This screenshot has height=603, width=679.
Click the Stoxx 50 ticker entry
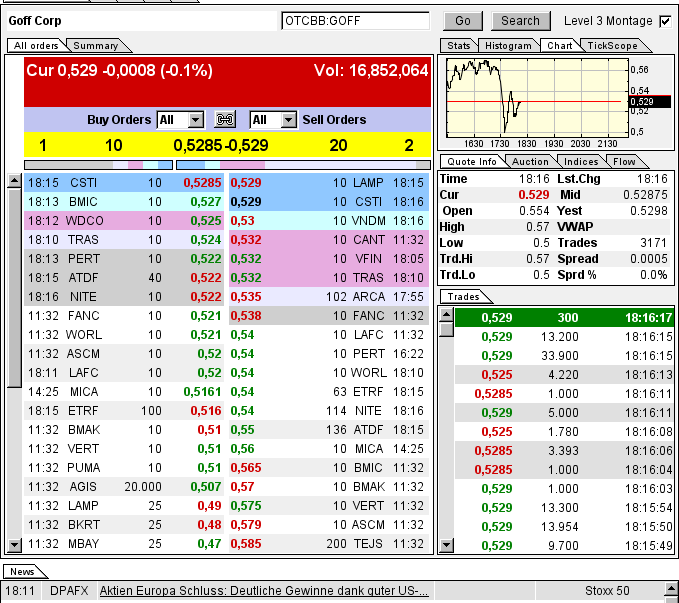(607, 591)
